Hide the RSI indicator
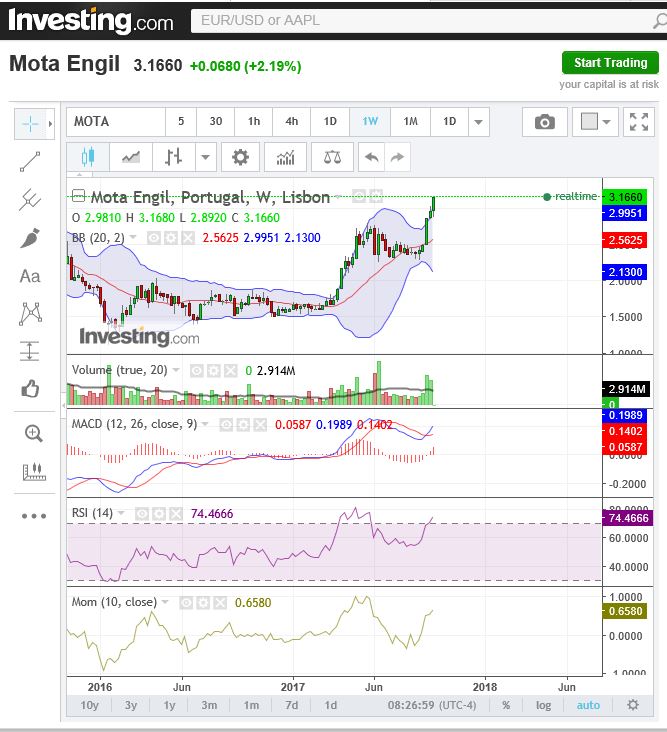This screenshot has width=667, height=732. click(142, 514)
